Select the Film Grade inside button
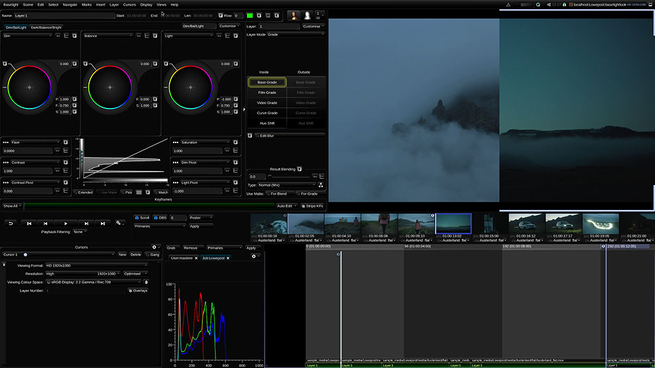Screen dimensions: 655x368 click(267, 92)
